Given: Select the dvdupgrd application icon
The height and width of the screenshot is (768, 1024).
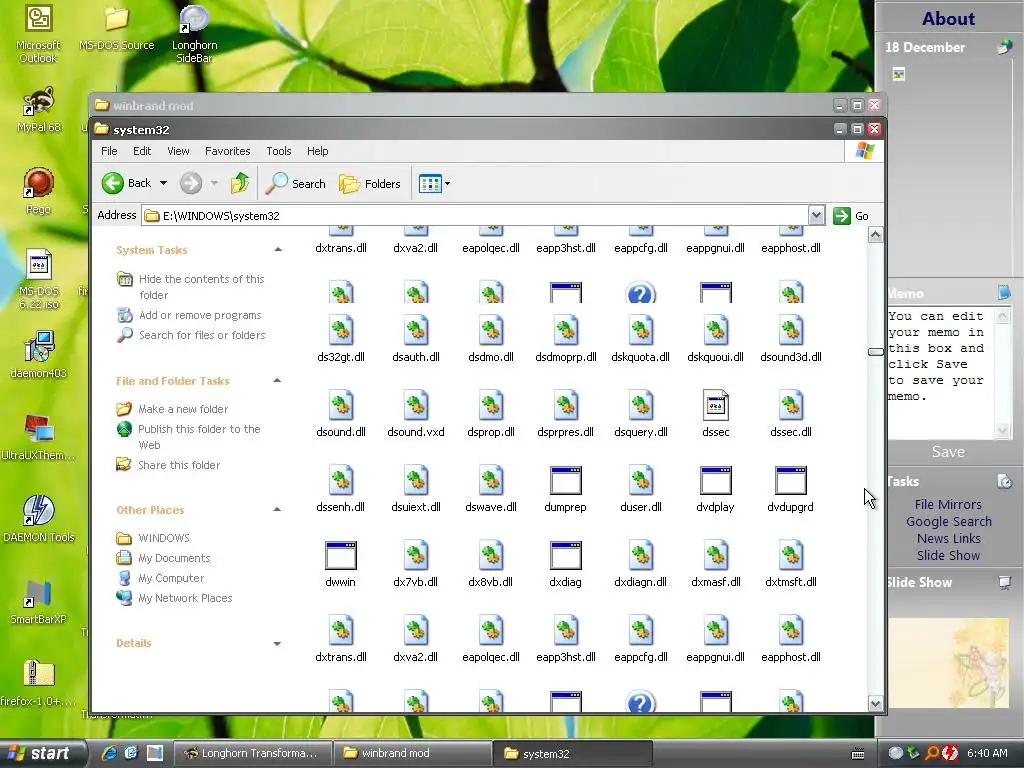Looking at the screenshot, I should pyautogui.click(x=791, y=481).
